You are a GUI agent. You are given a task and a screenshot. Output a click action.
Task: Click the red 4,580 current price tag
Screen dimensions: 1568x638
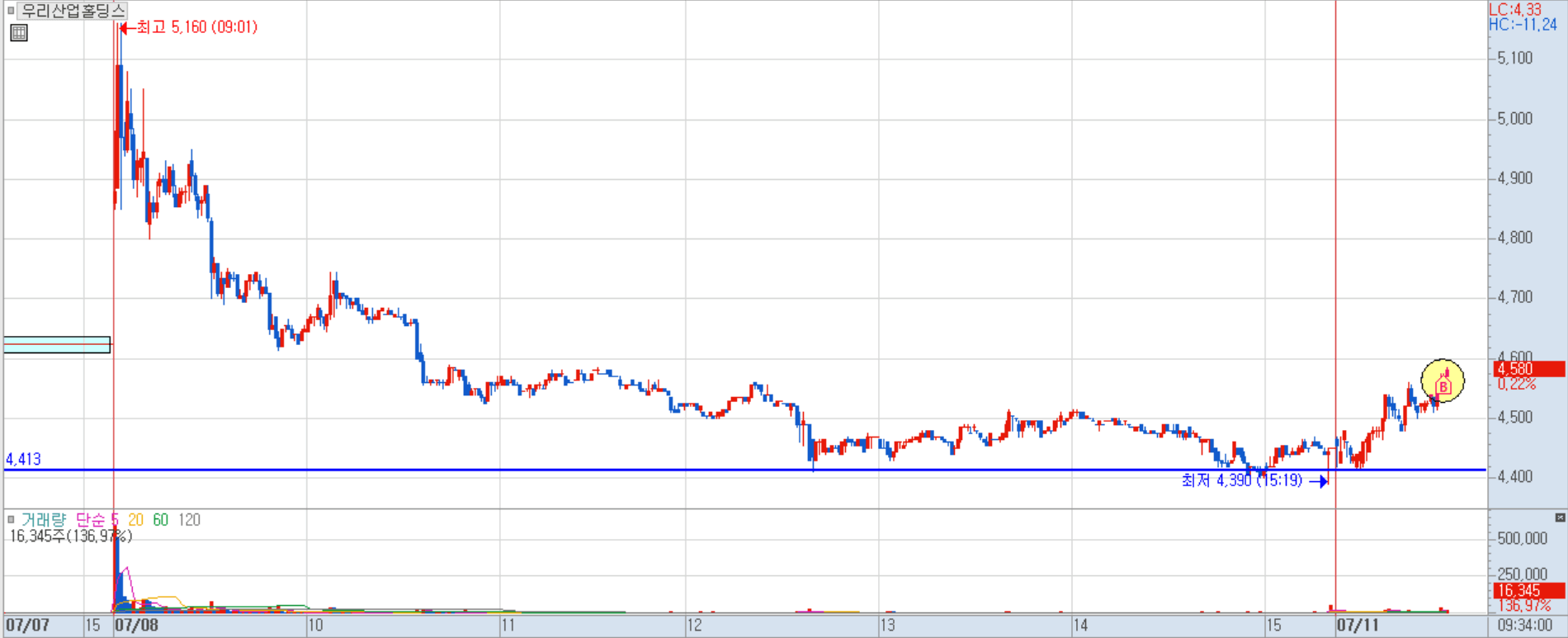[1529, 369]
